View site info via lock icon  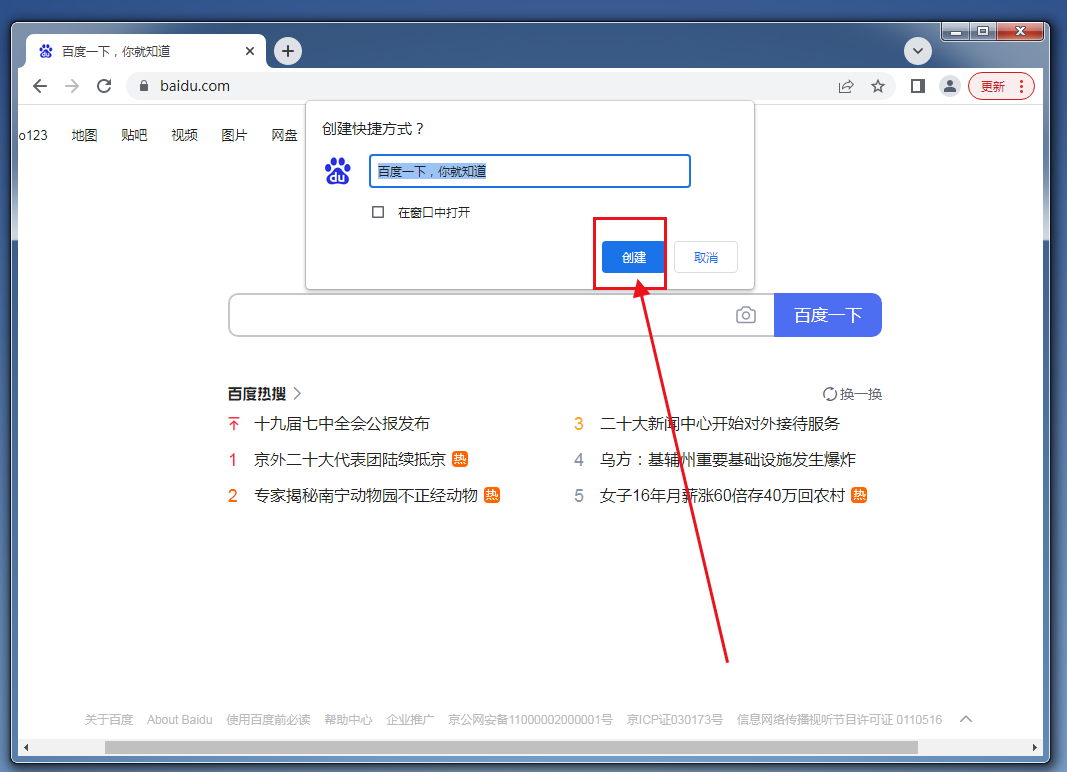144,86
